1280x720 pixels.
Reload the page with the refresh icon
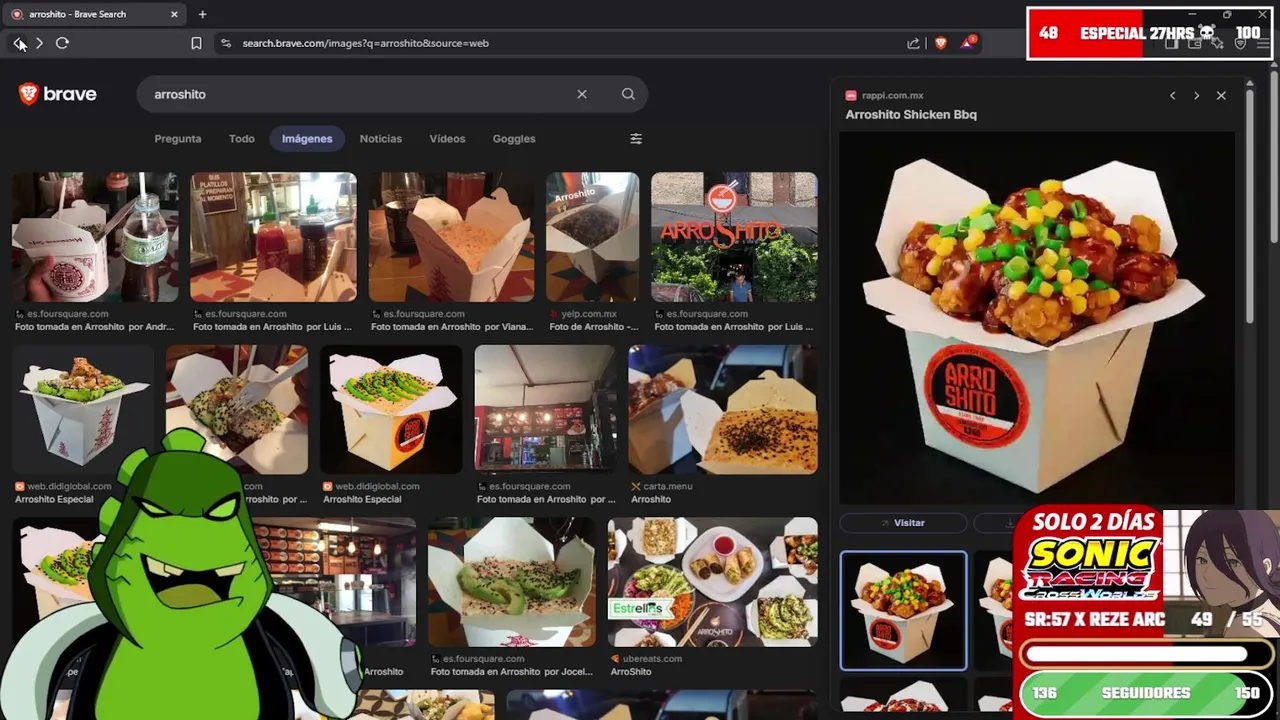(x=62, y=43)
